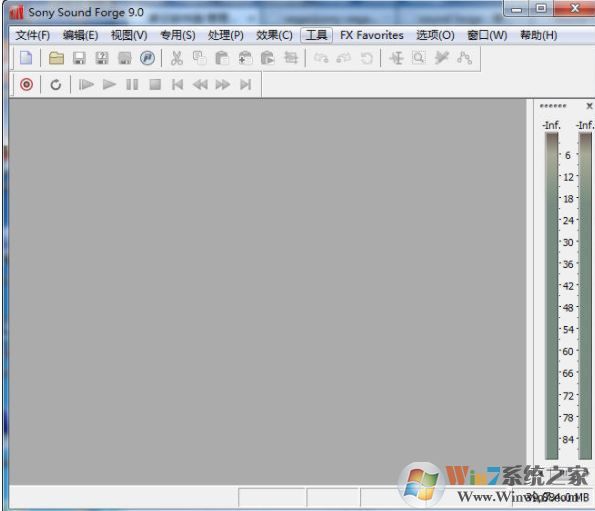The width and height of the screenshot is (595, 511).
Task: Start recording with the red Record button
Action: 26,84
